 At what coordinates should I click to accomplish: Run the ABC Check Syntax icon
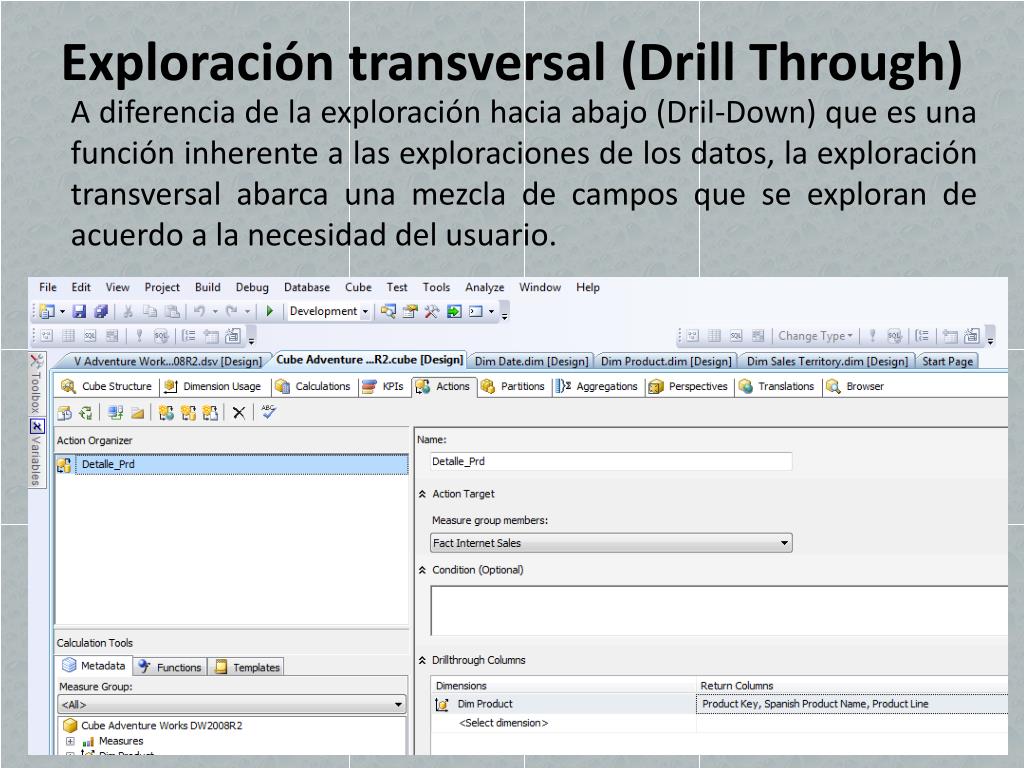(268, 412)
